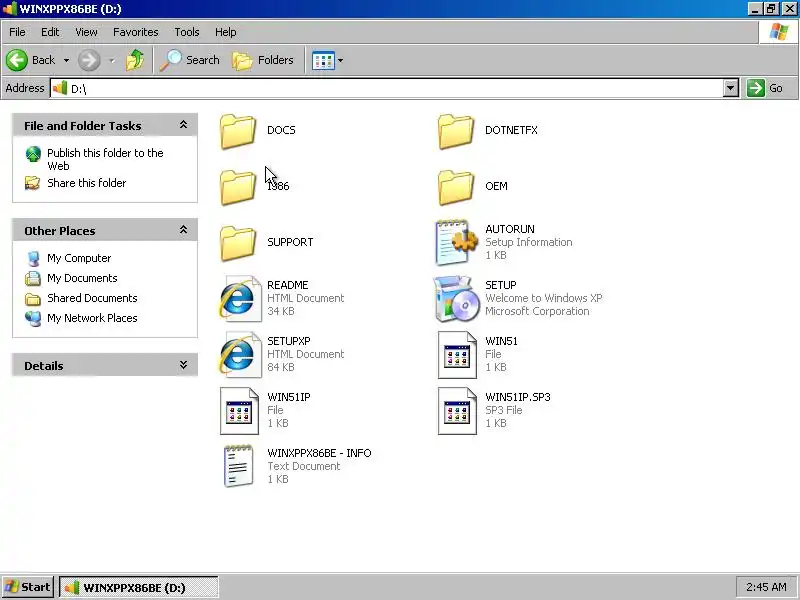Click the clock showing 2:45 AM

click(x=766, y=587)
